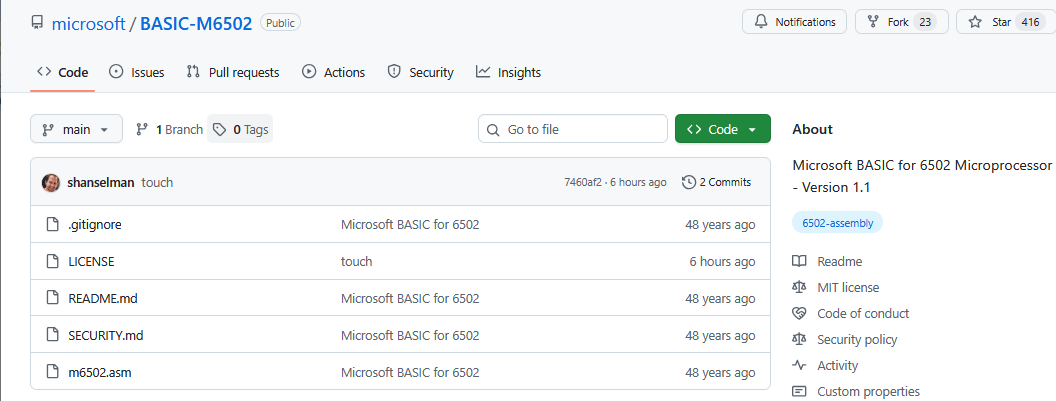Open commit hash 7460af2
Screen dimensions: 1056x401
[x=584, y=182]
